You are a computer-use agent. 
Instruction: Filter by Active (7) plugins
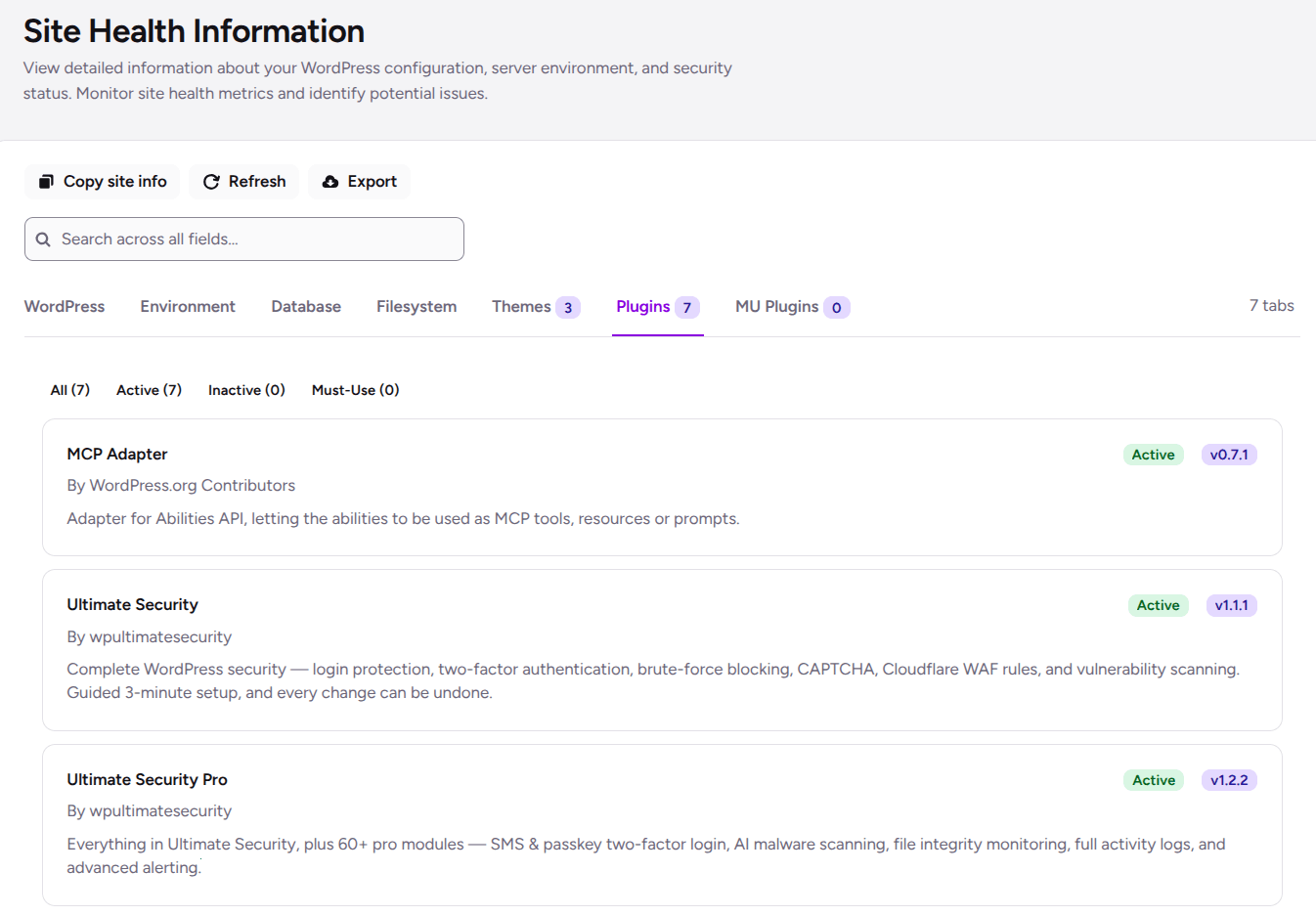[x=149, y=390]
